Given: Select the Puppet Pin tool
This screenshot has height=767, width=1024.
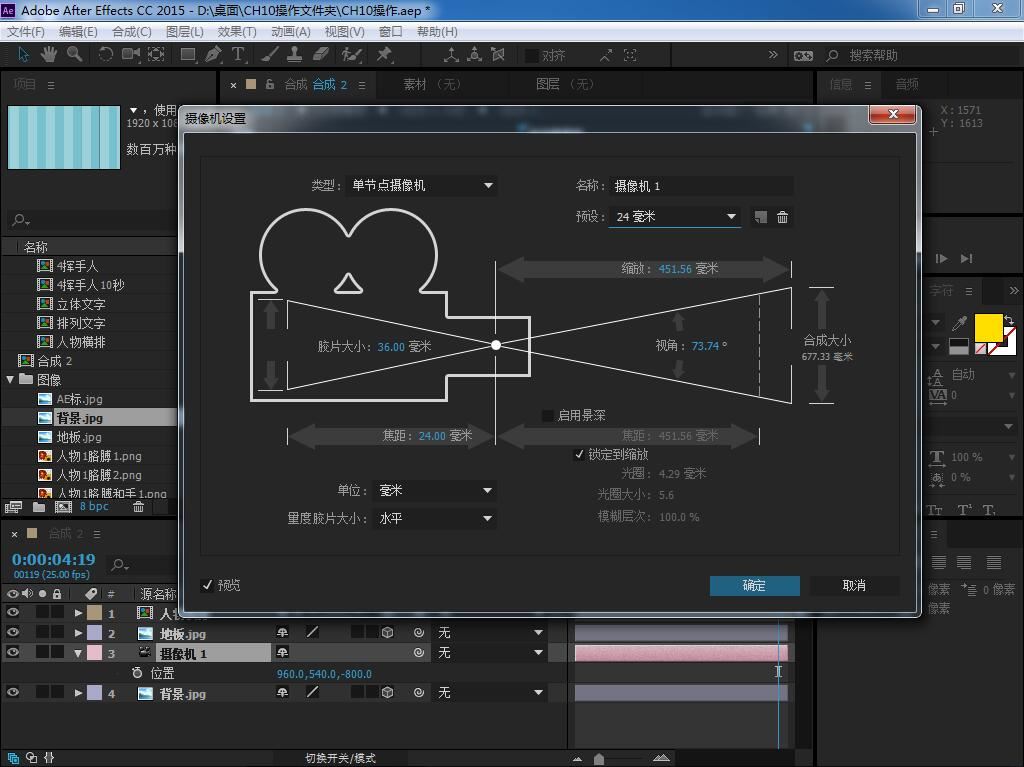Looking at the screenshot, I should 384,55.
